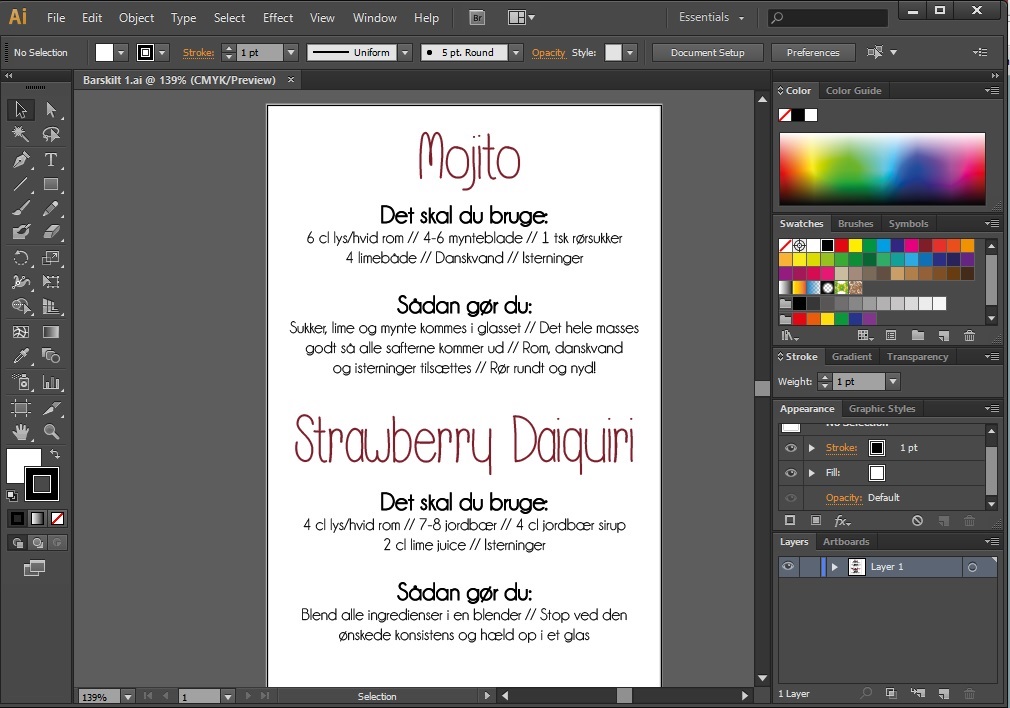
Task: Click the Preferences button
Action: 812,53
